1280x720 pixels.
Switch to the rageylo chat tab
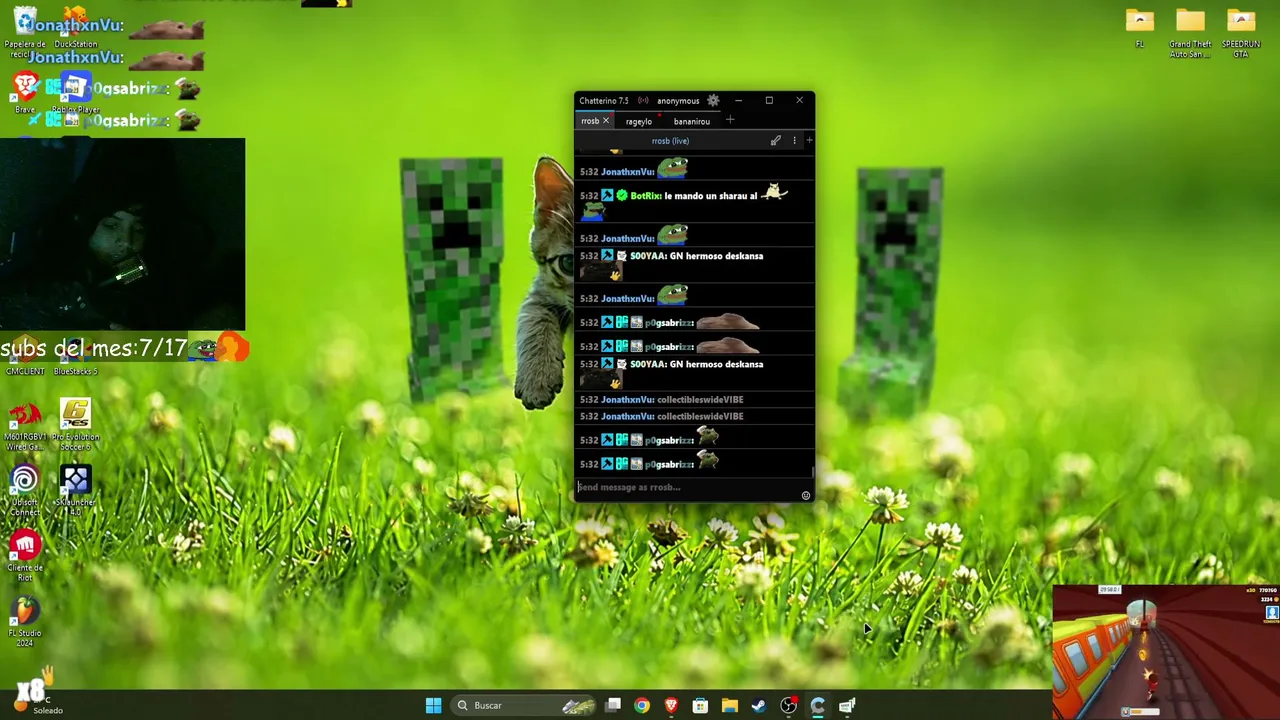[x=639, y=121]
